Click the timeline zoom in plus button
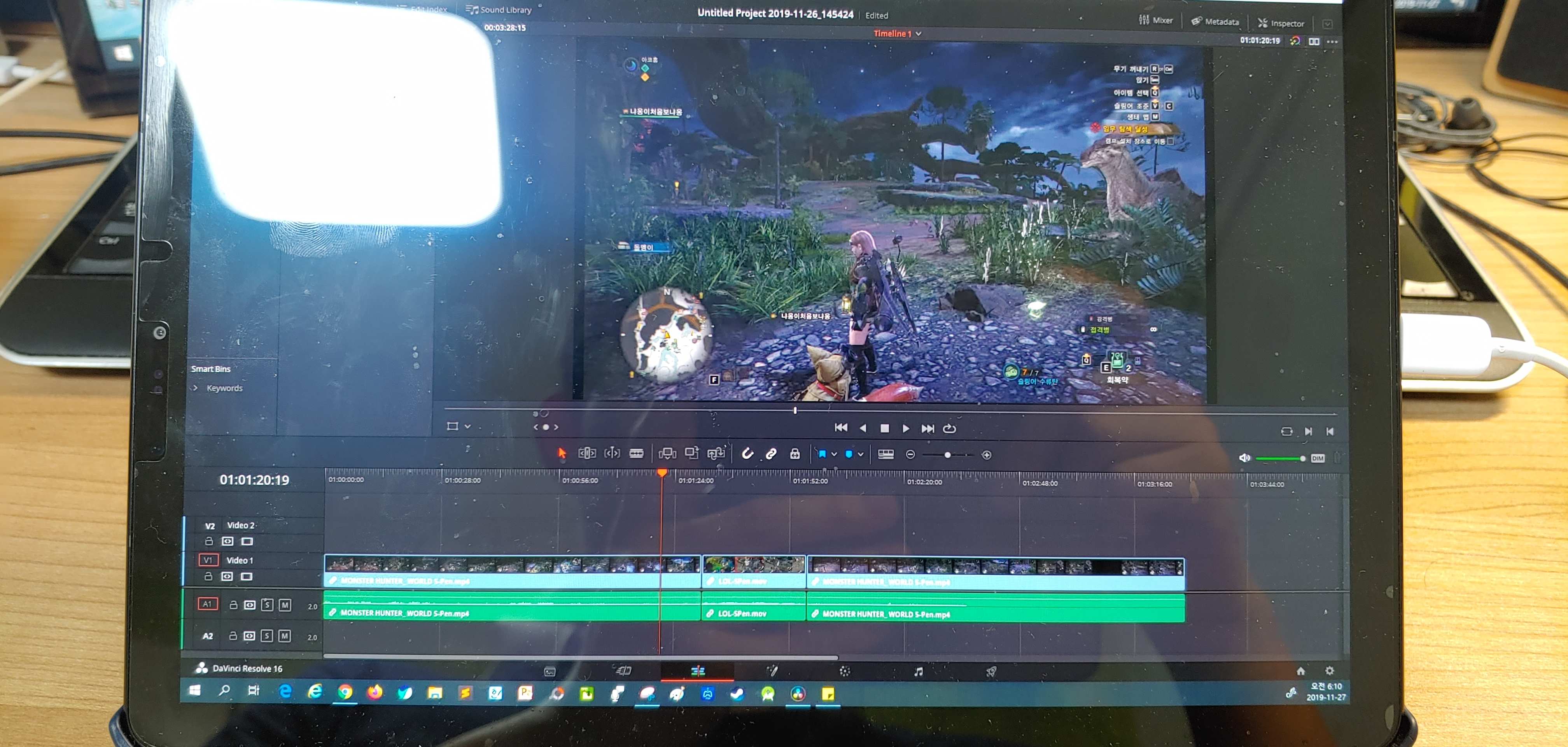Viewport: 1568px width, 747px height. (987, 455)
